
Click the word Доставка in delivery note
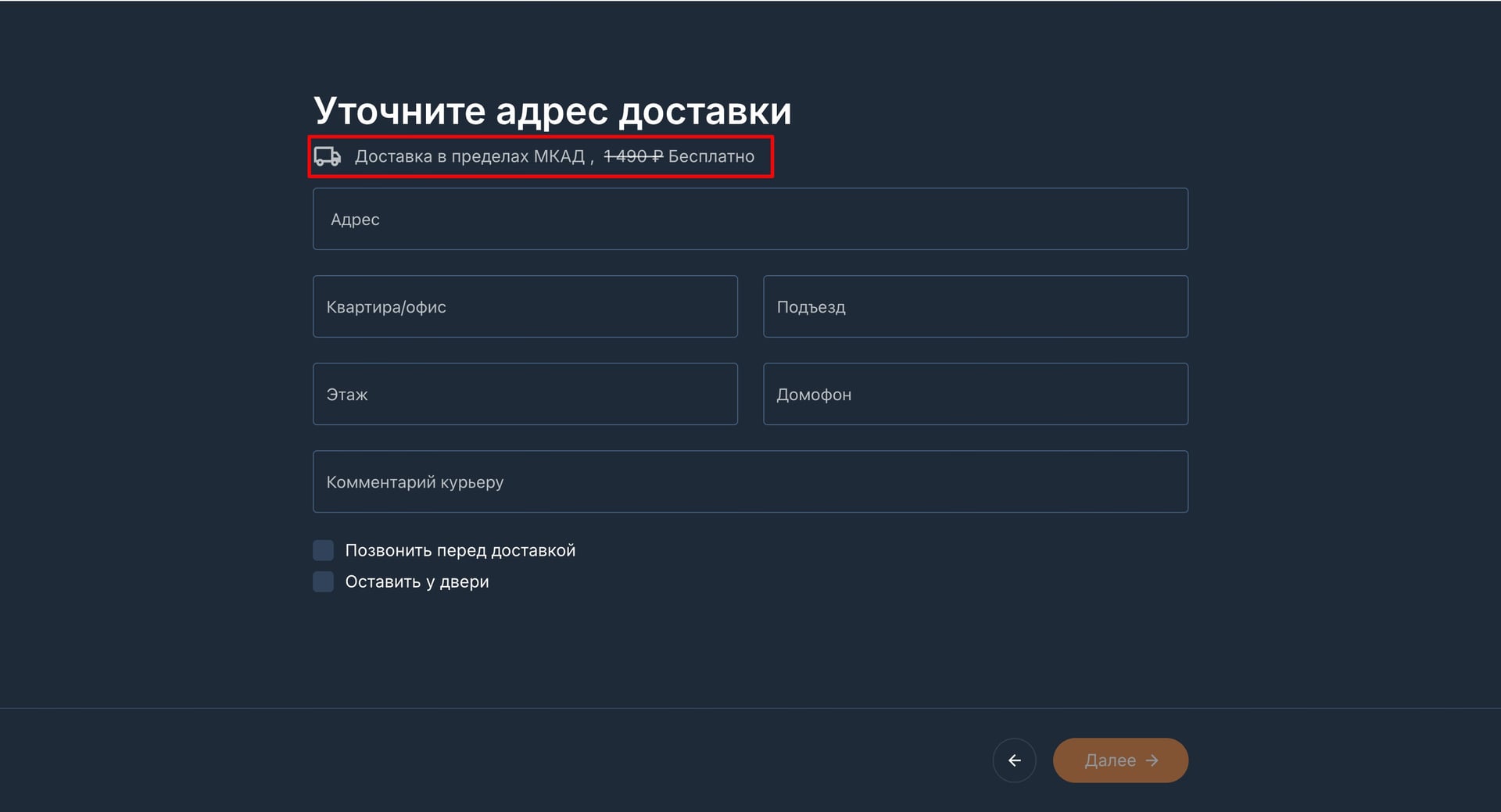tap(393, 156)
